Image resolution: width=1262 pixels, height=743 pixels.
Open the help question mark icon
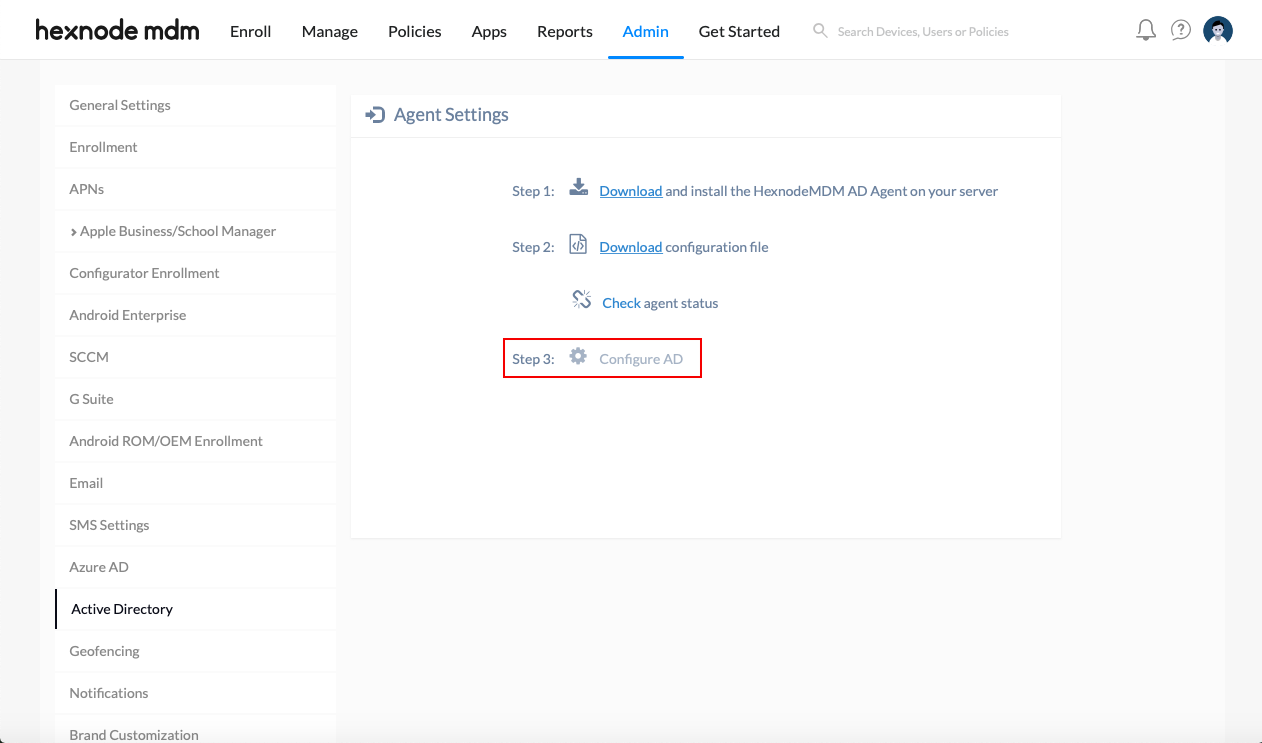(1181, 30)
